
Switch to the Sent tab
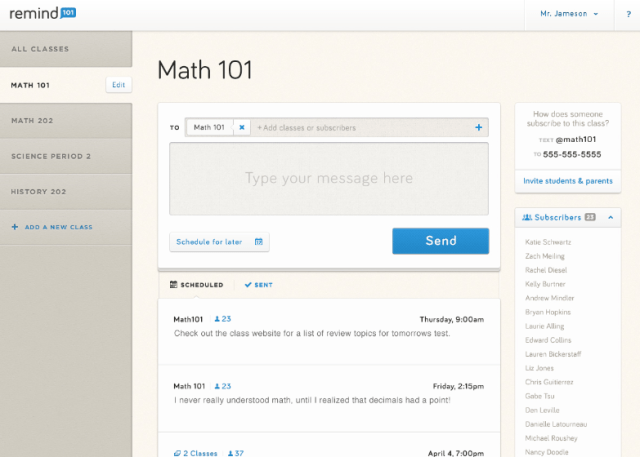pos(259,285)
